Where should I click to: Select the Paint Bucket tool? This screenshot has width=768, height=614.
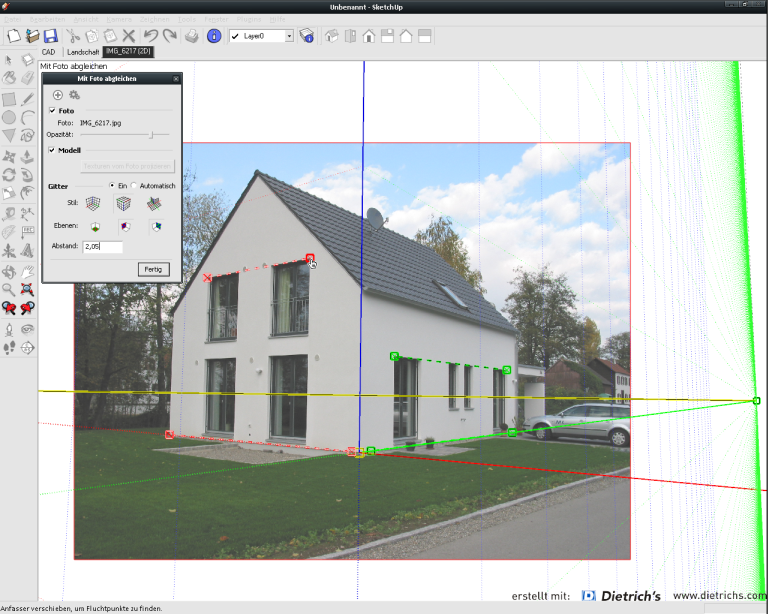(9, 78)
